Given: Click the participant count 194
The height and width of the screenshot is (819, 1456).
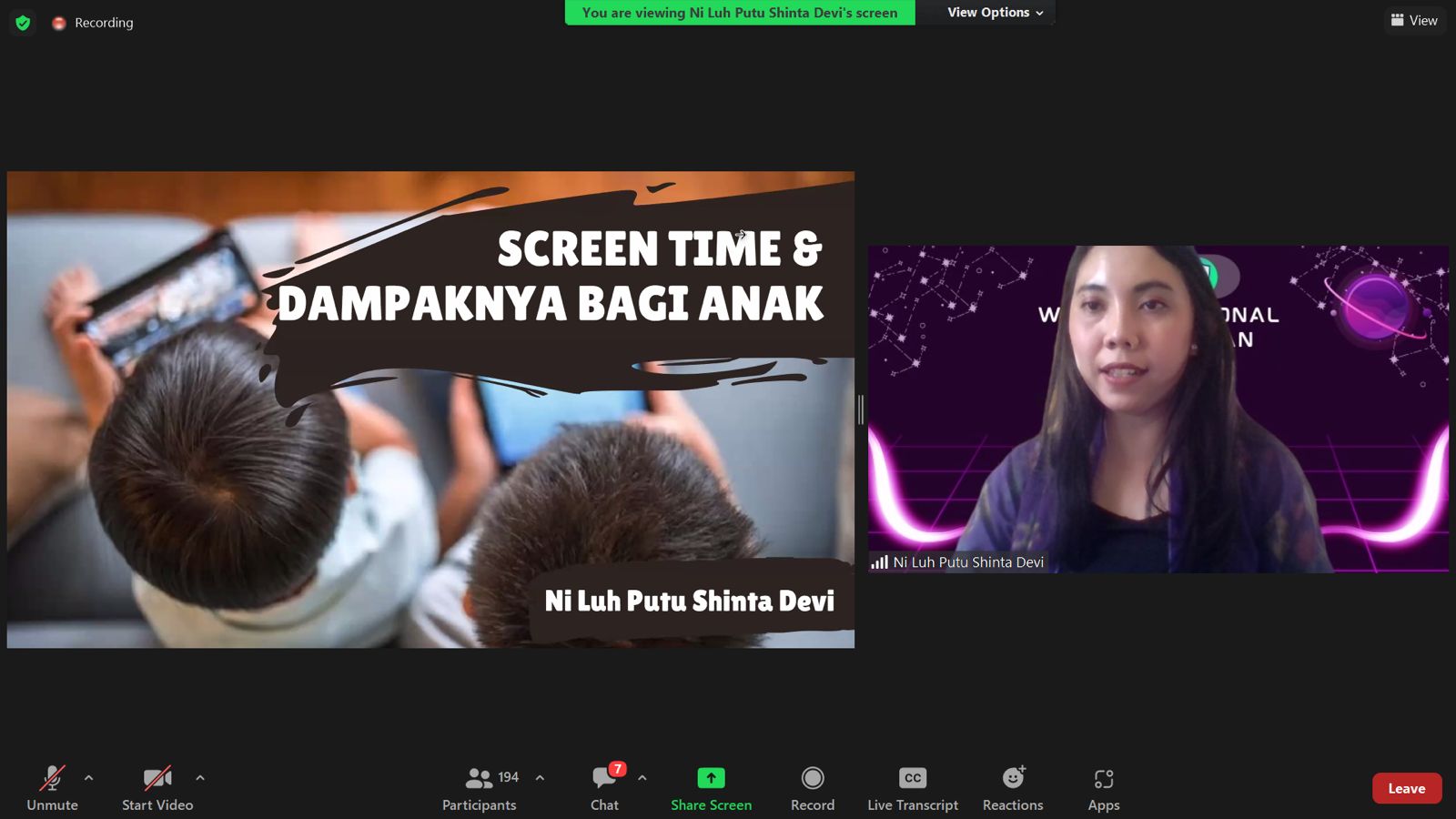Looking at the screenshot, I should click(x=509, y=777).
